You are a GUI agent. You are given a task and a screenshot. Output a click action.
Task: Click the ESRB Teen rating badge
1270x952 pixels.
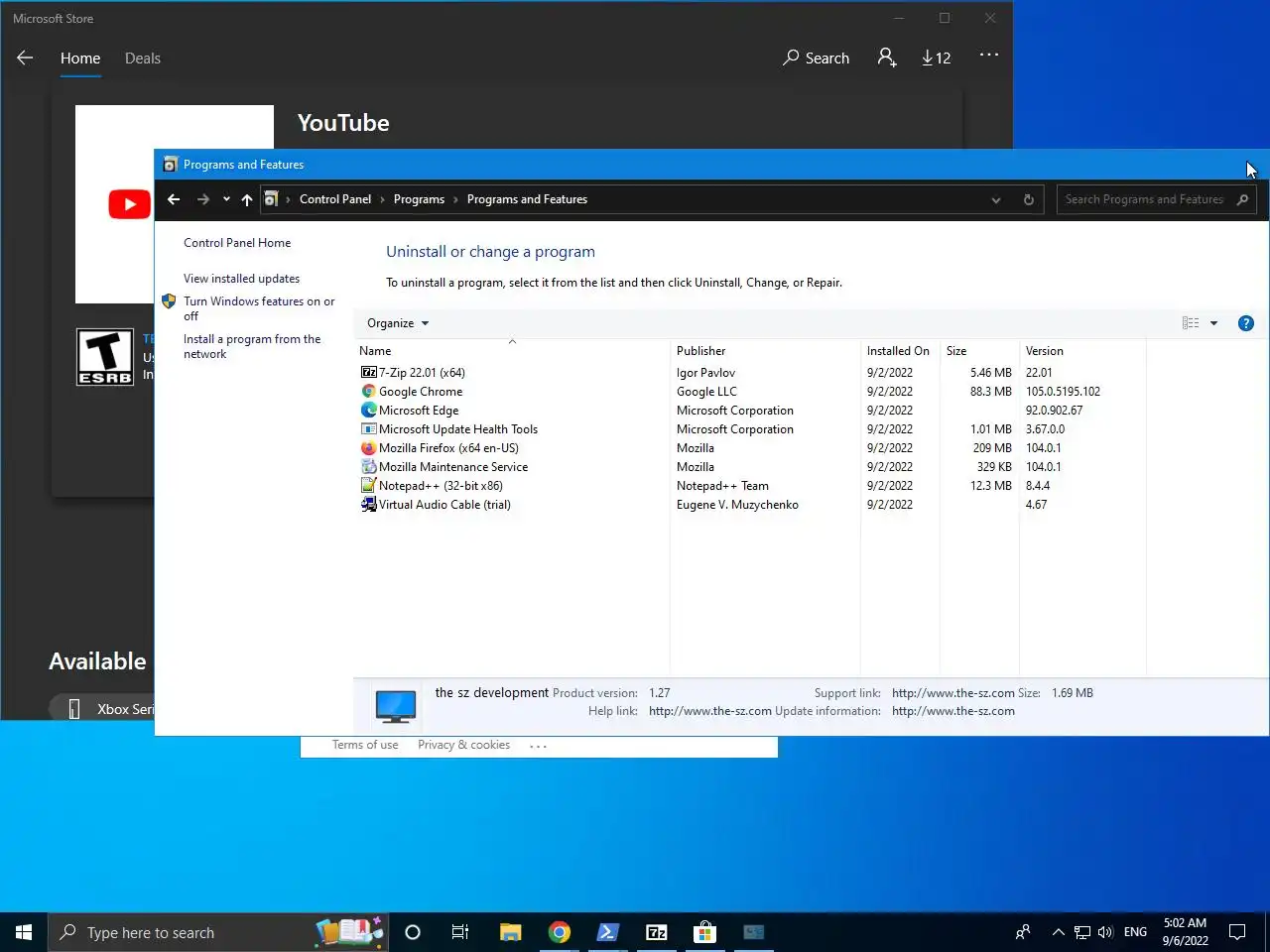[105, 357]
